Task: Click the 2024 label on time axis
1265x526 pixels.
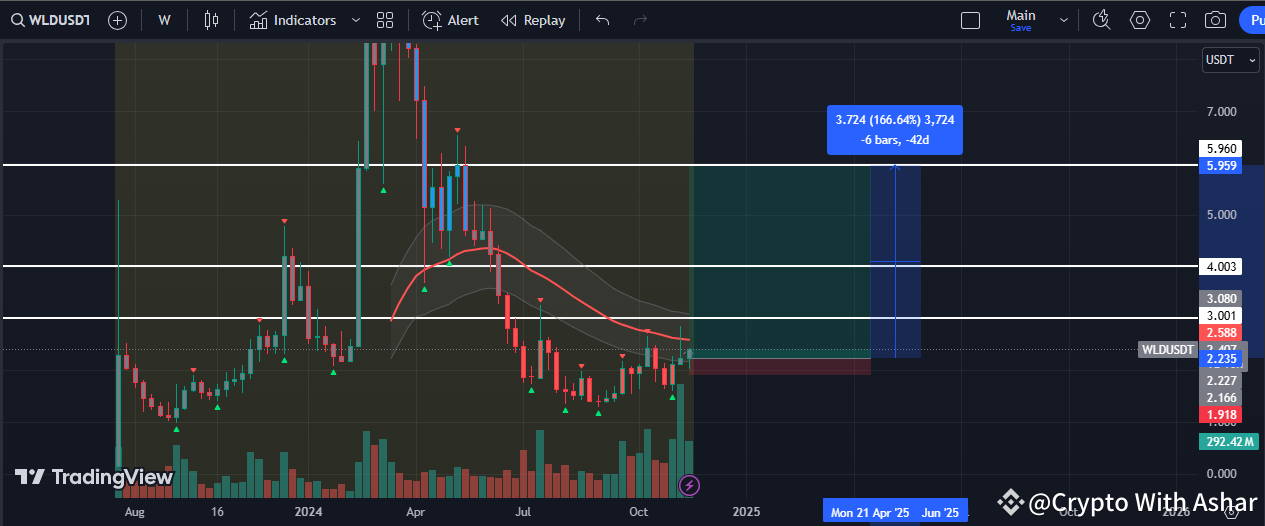Action: click(307, 512)
